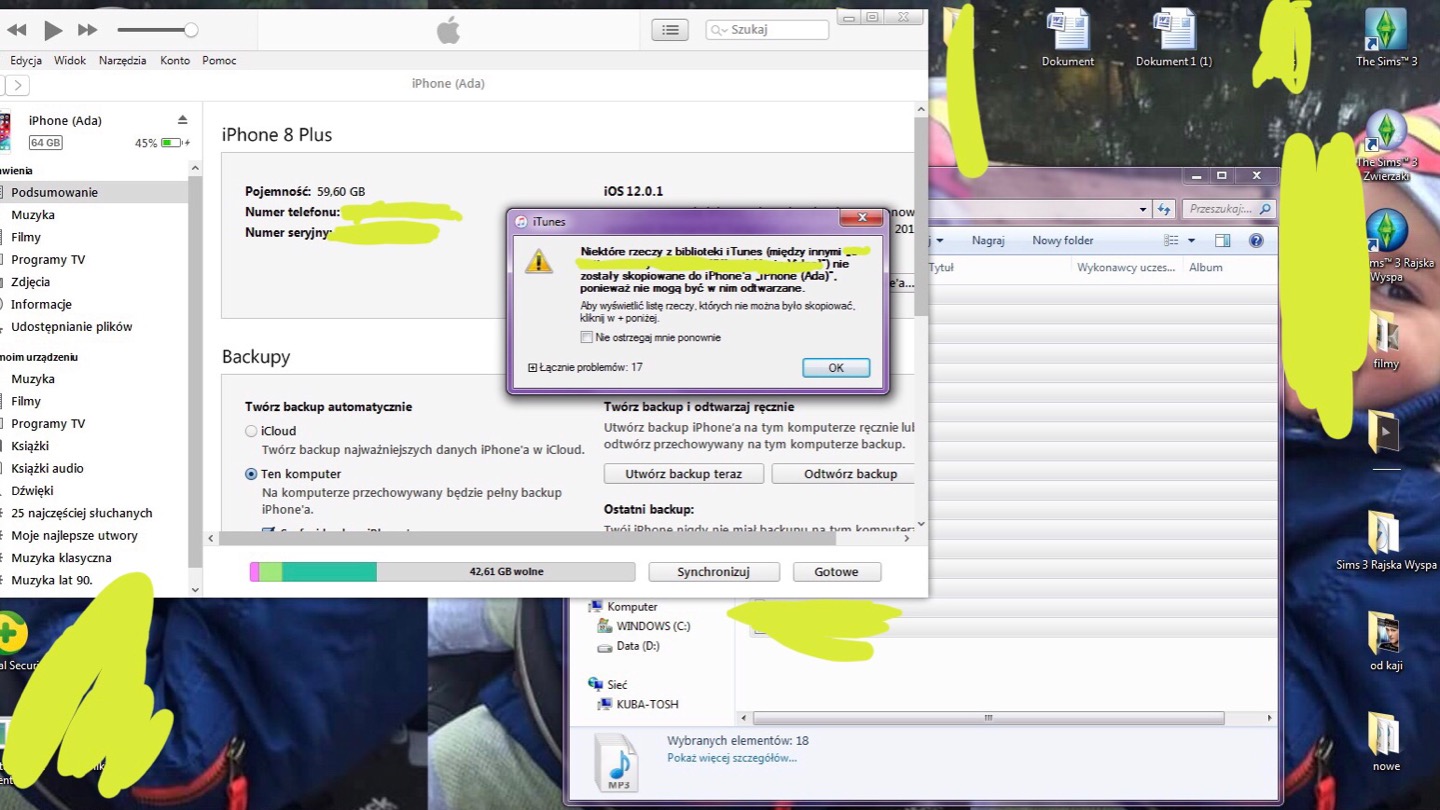Click the Play button in iTunes
Viewport: 1440px width, 810px height.
(x=53, y=30)
